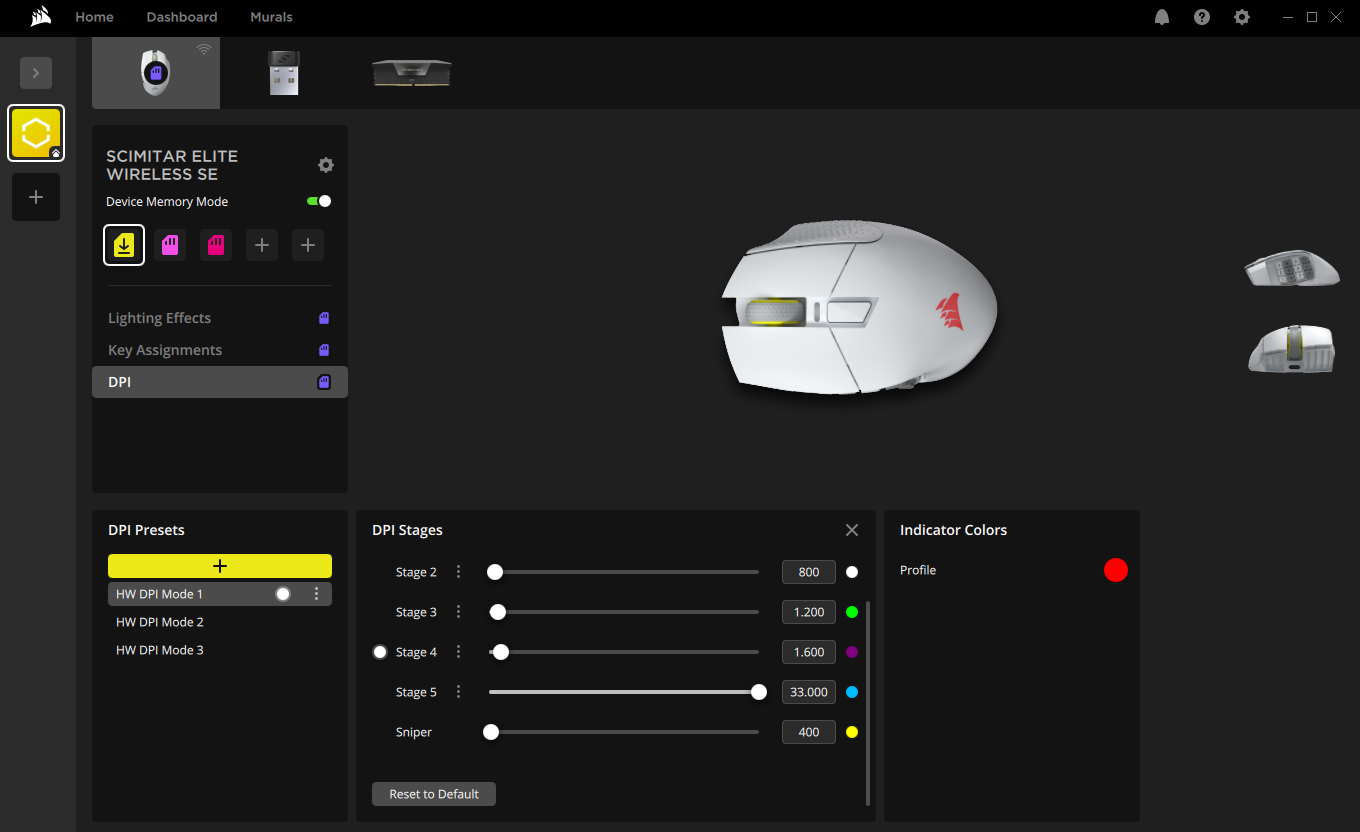Click the Stage 5 DPI value field 33.000

point(809,692)
